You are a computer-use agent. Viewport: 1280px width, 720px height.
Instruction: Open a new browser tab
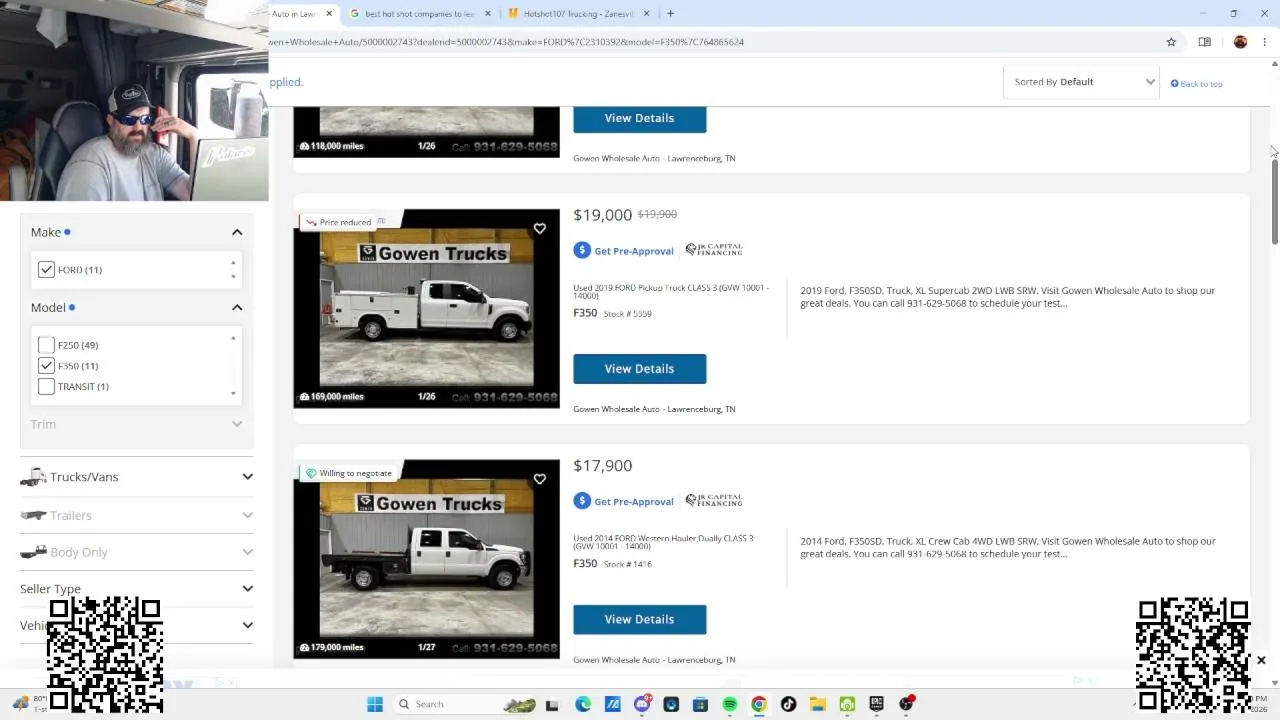[670, 14]
